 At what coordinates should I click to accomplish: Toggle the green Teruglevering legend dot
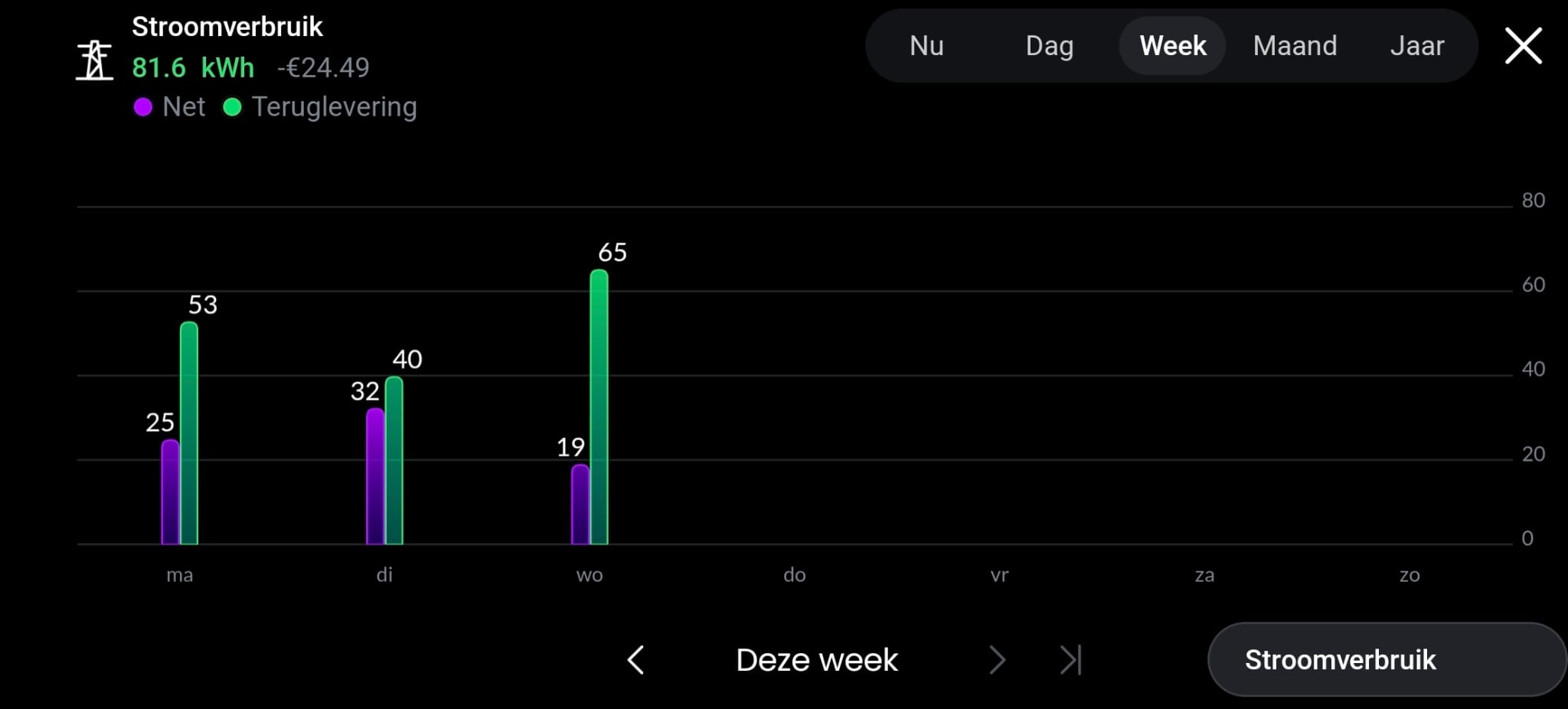tap(232, 107)
